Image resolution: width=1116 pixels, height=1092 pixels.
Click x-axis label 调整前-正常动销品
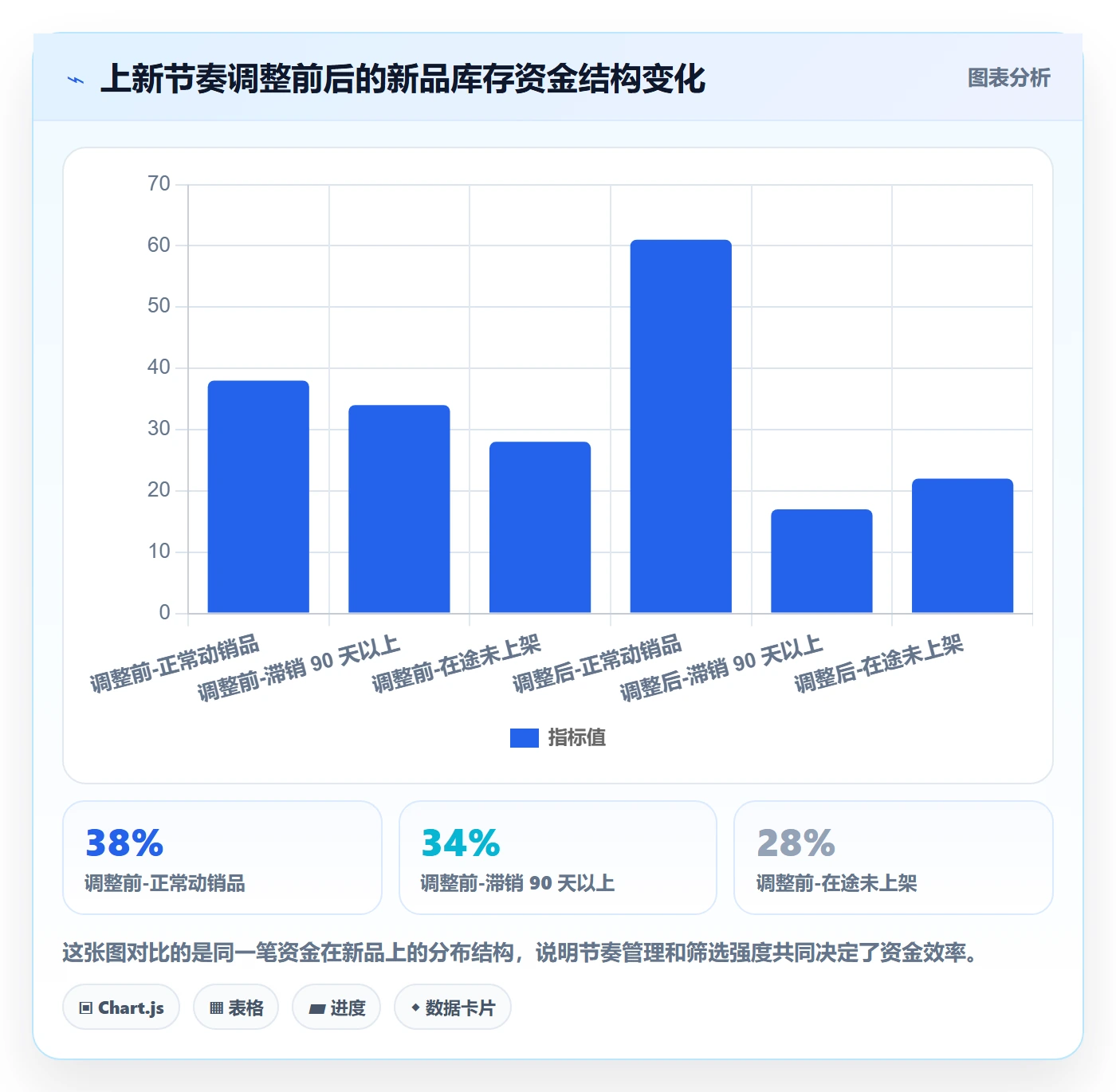pyautogui.click(x=175, y=663)
